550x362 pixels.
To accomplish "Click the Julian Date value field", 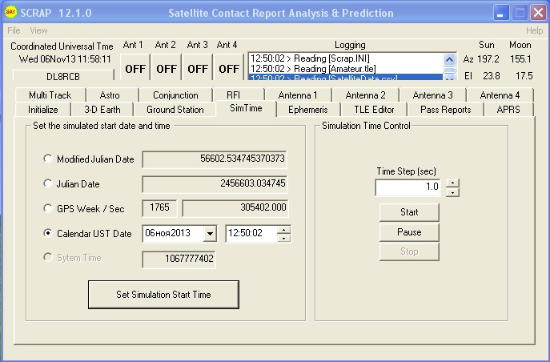I will click(214, 184).
